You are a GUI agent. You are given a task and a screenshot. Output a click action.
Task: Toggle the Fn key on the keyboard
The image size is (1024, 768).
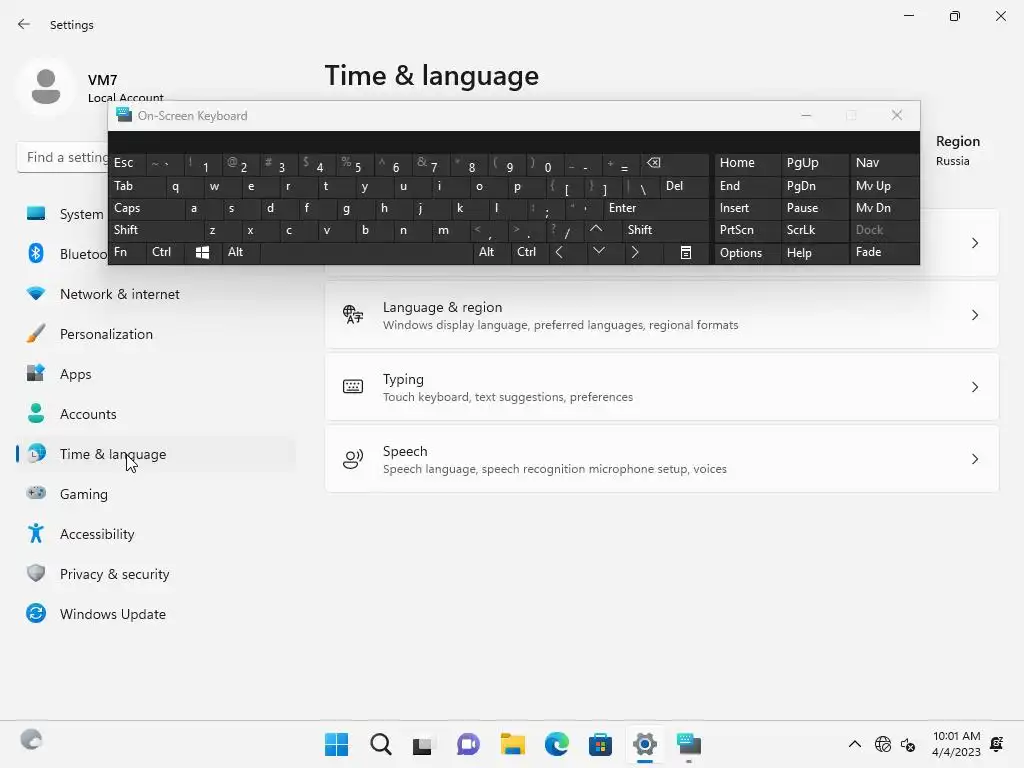pos(127,252)
